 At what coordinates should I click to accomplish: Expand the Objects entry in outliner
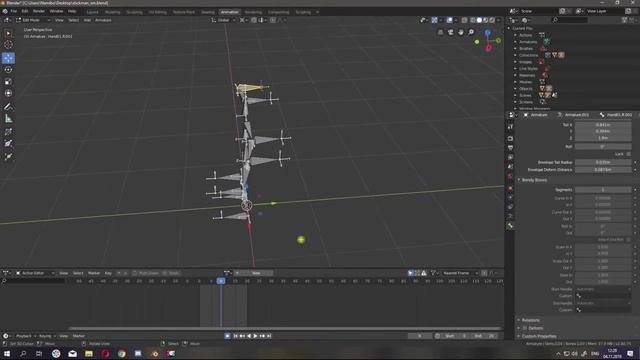(516, 89)
